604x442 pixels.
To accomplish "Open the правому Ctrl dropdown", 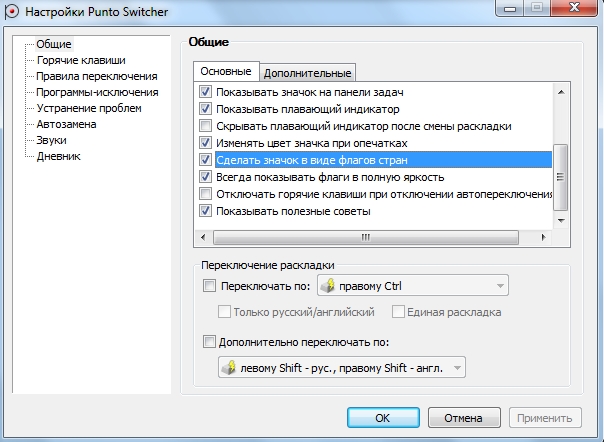I will click(413, 286).
